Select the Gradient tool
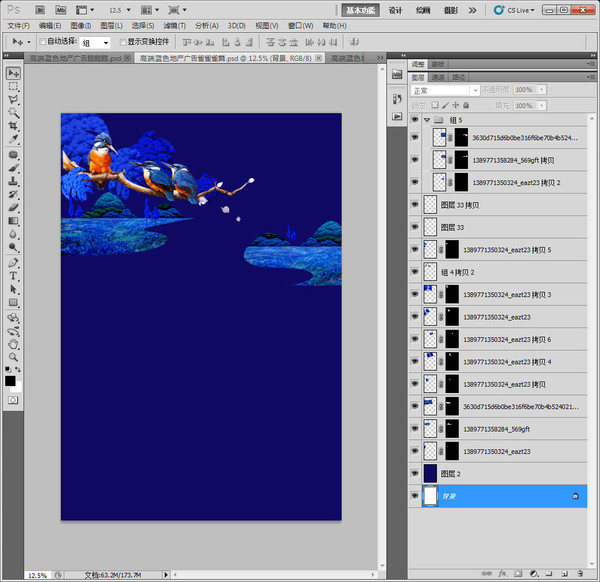This screenshot has height=582, width=600. (x=13, y=221)
